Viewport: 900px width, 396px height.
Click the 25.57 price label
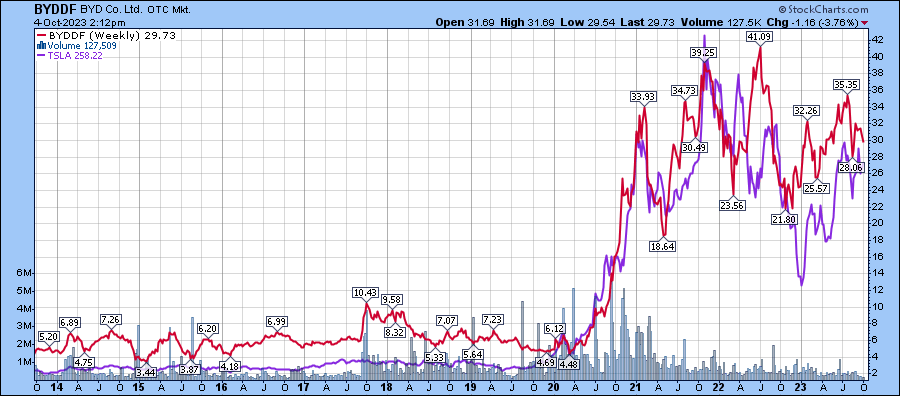tap(817, 188)
